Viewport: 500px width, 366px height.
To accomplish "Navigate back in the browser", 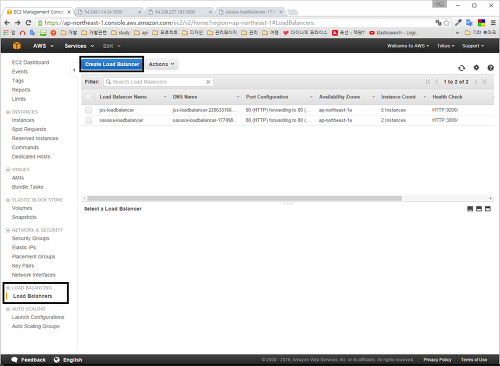I will coord(7,23).
